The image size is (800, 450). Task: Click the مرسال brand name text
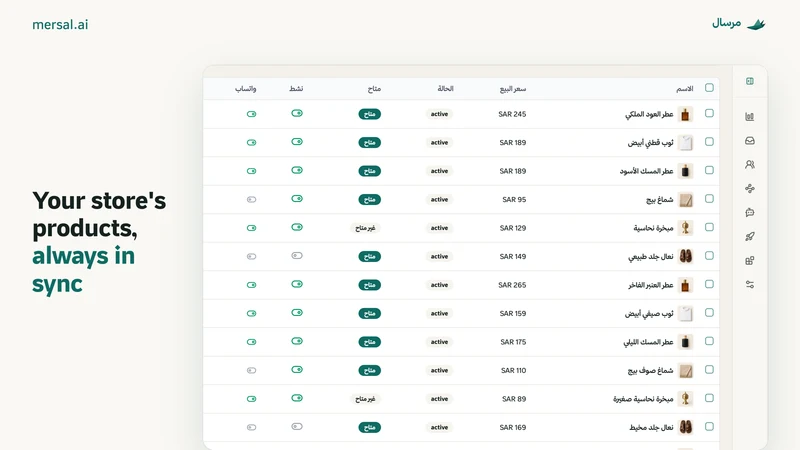[x=727, y=23]
